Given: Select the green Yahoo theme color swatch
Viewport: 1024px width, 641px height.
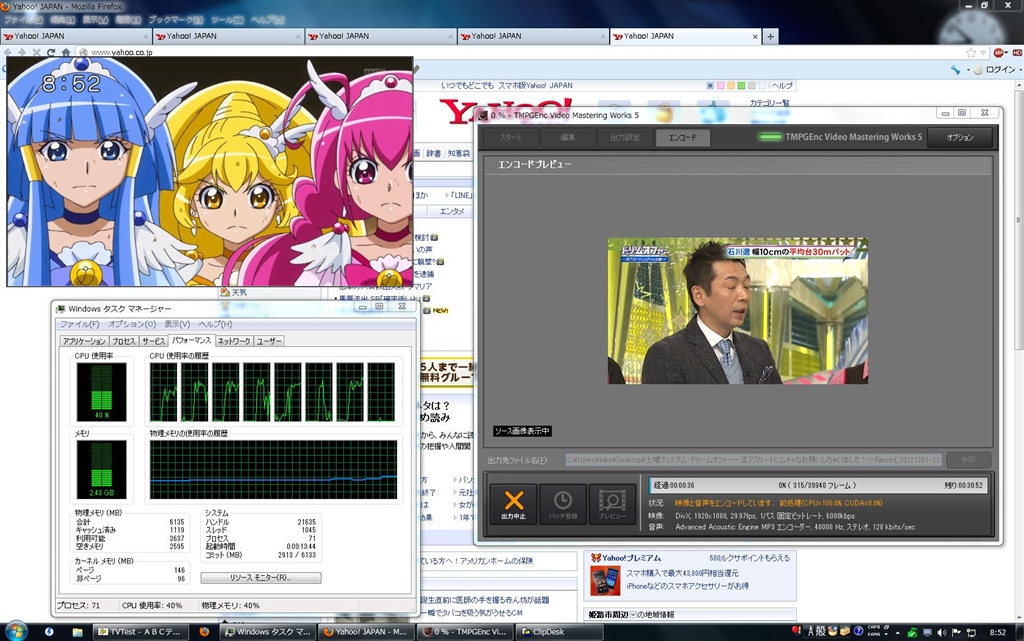Looking at the screenshot, I should pos(741,86).
